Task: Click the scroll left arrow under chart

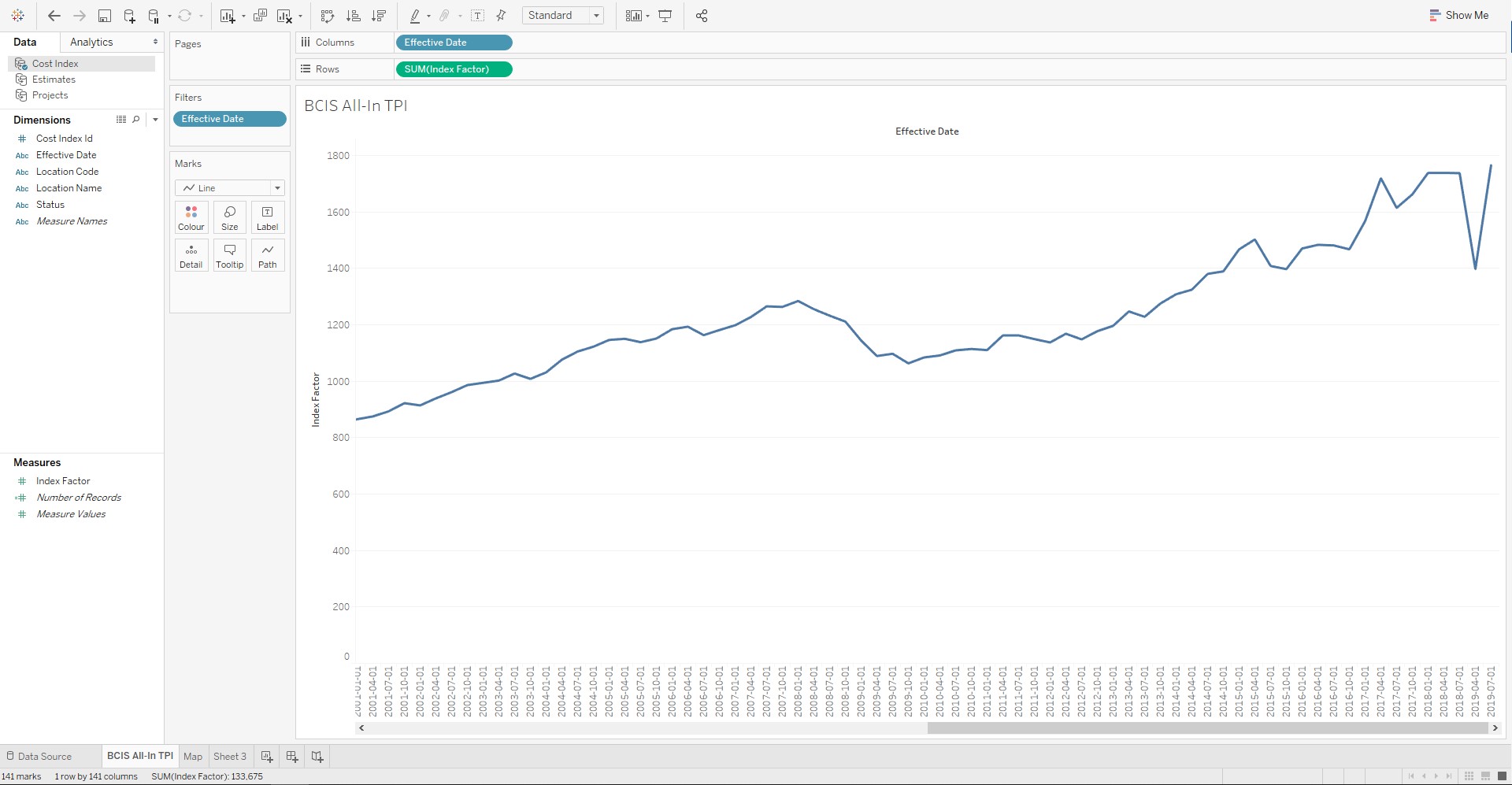Action: point(361,728)
